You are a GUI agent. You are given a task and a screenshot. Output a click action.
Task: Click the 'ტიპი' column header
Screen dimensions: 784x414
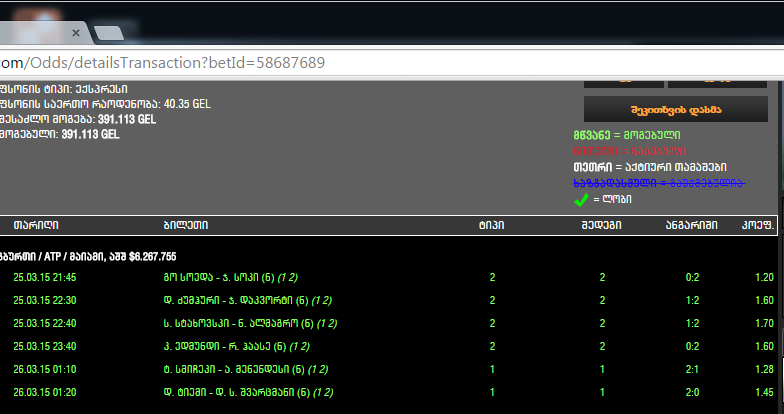pyautogui.click(x=492, y=225)
